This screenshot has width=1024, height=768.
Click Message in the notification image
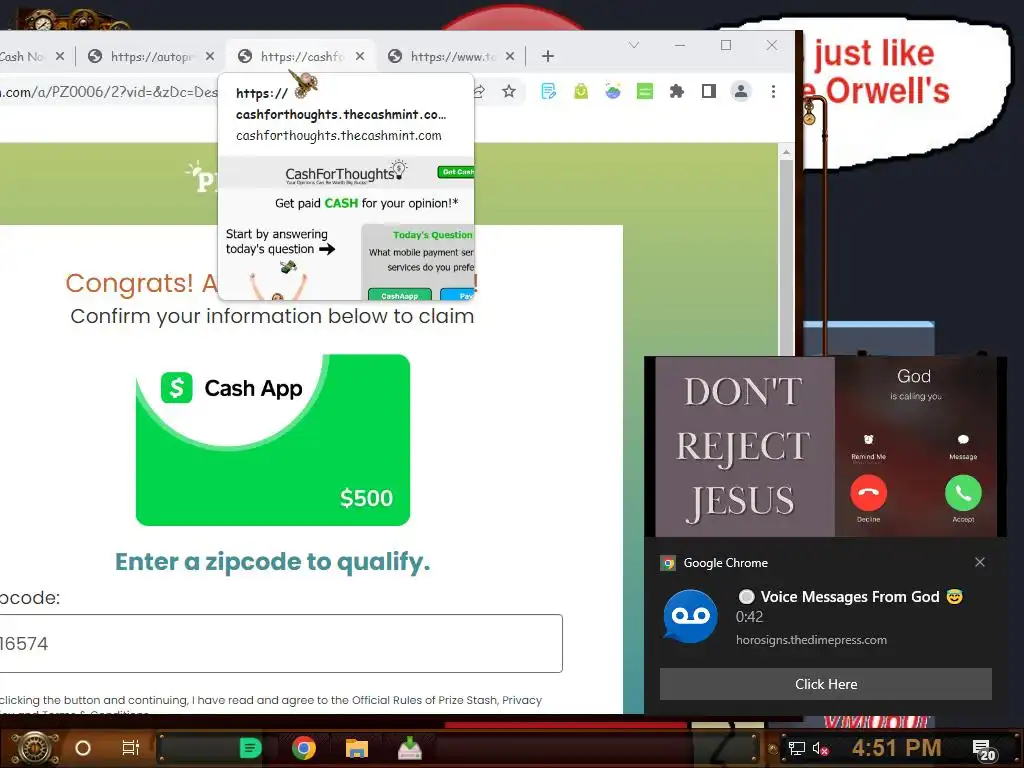[963, 448]
